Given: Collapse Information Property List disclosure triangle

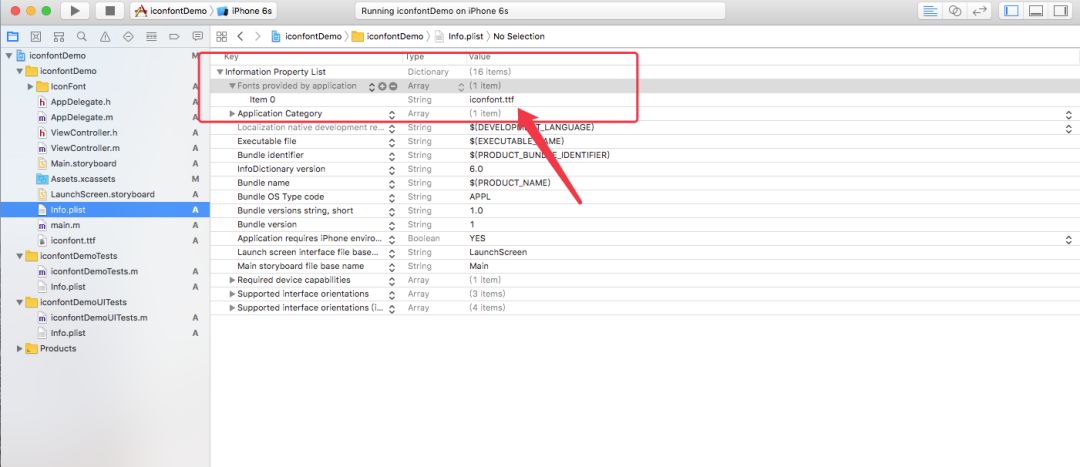Looking at the screenshot, I should pos(220,72).
